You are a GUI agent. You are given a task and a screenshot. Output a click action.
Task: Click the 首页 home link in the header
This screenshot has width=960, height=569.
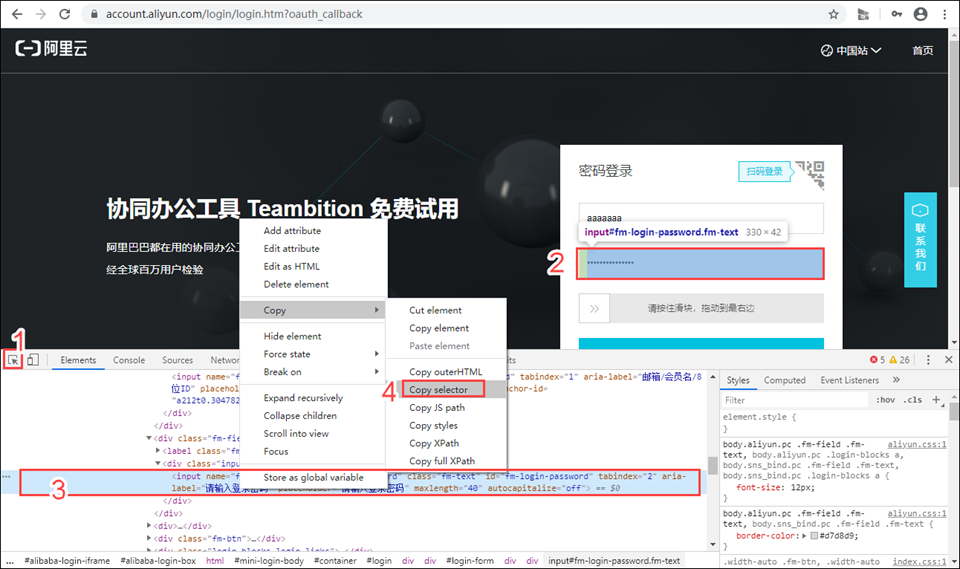922,50
